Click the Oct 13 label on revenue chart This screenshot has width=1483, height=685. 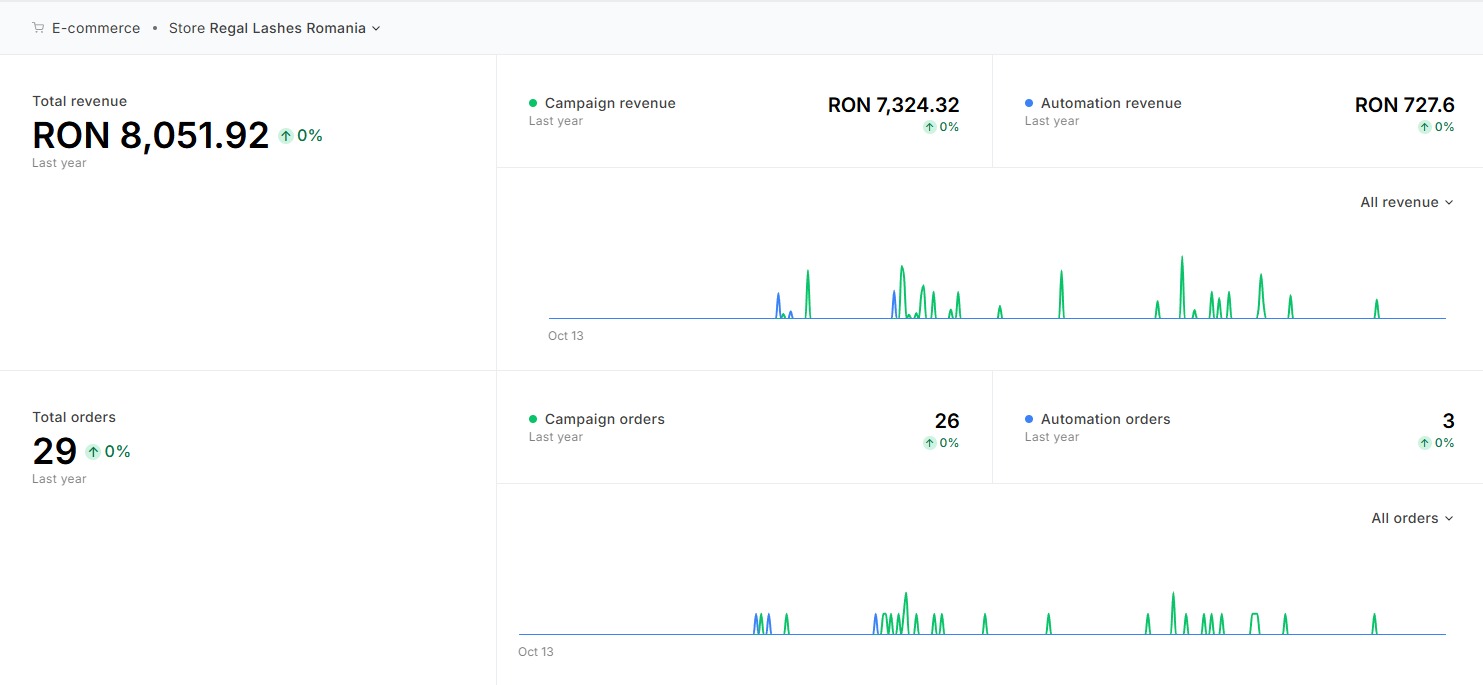565,336
